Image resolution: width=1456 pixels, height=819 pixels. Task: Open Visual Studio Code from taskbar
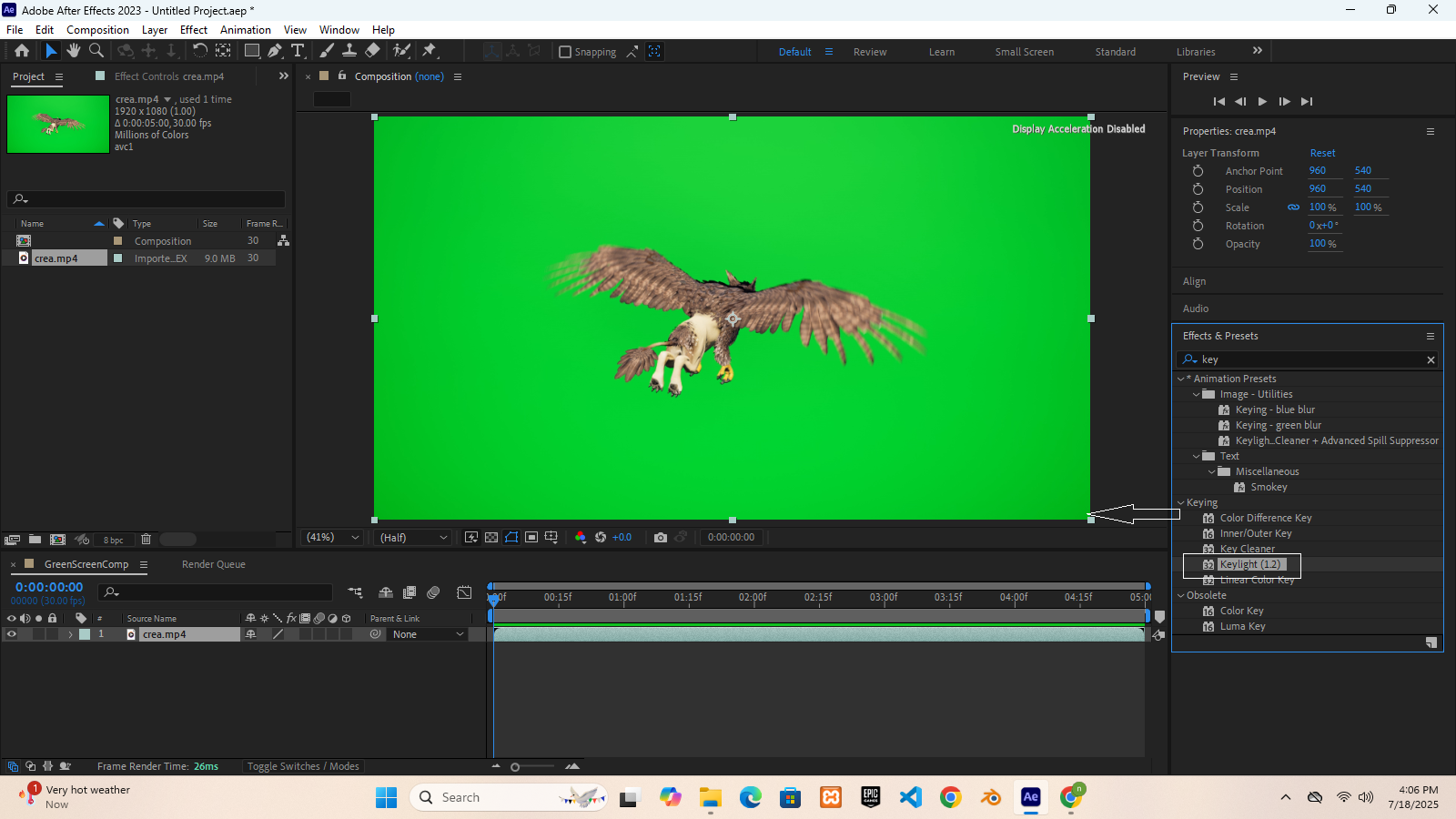(910, 797)
